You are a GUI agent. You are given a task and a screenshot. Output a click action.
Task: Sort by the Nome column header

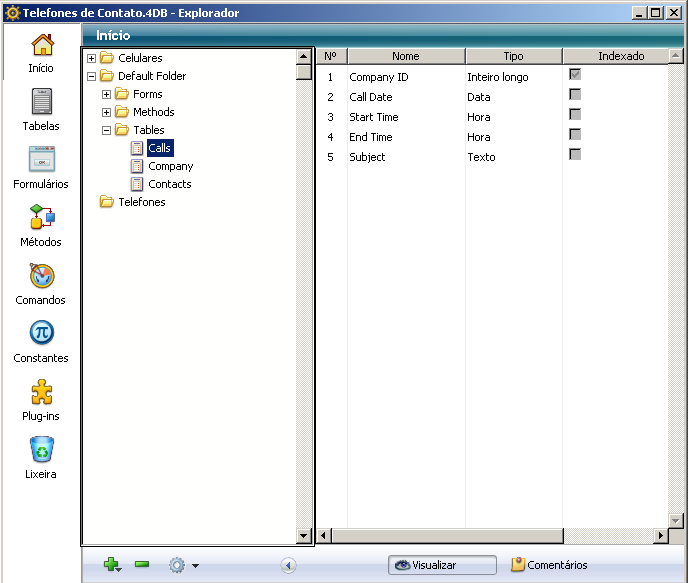[405, 56]
